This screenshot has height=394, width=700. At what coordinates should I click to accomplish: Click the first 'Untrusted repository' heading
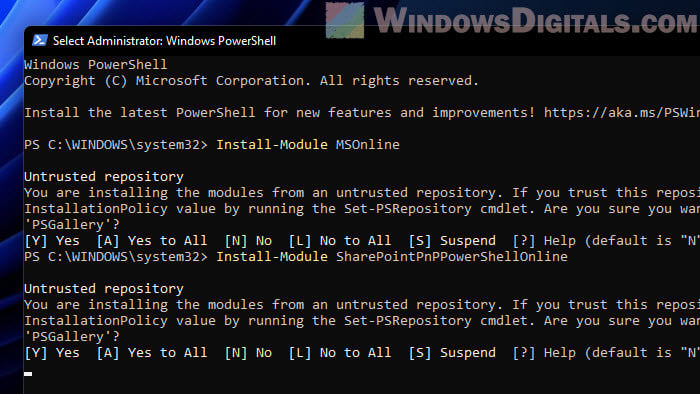(x=104, y=177)
